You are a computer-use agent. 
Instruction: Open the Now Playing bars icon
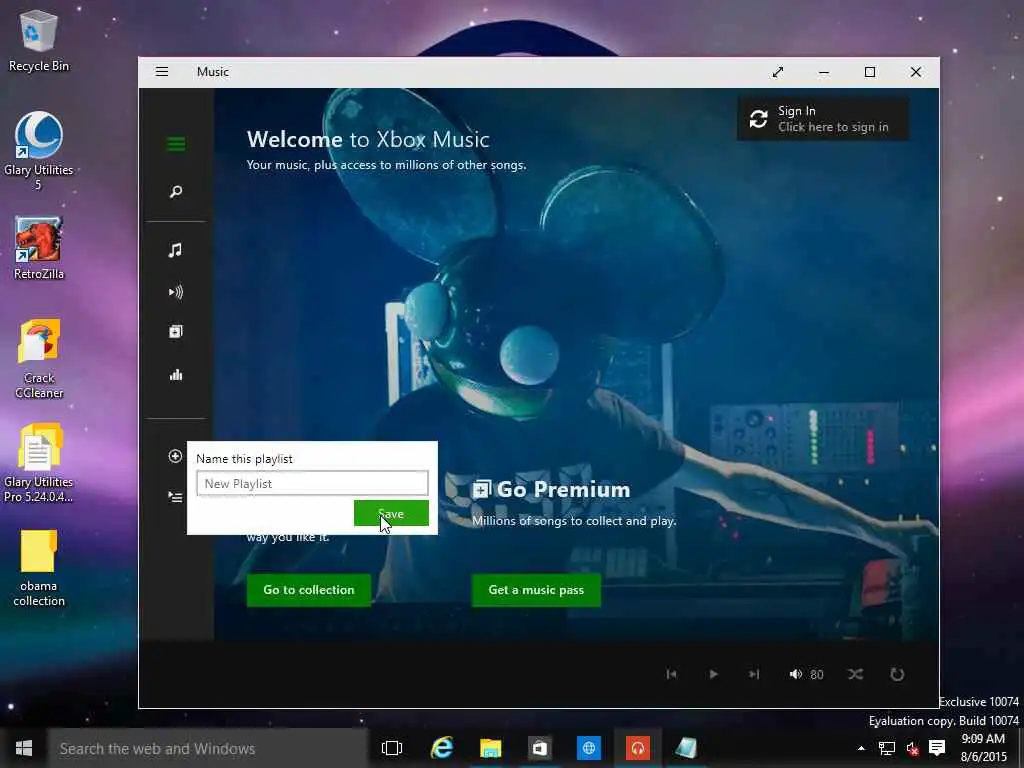[x=176, y=375]
